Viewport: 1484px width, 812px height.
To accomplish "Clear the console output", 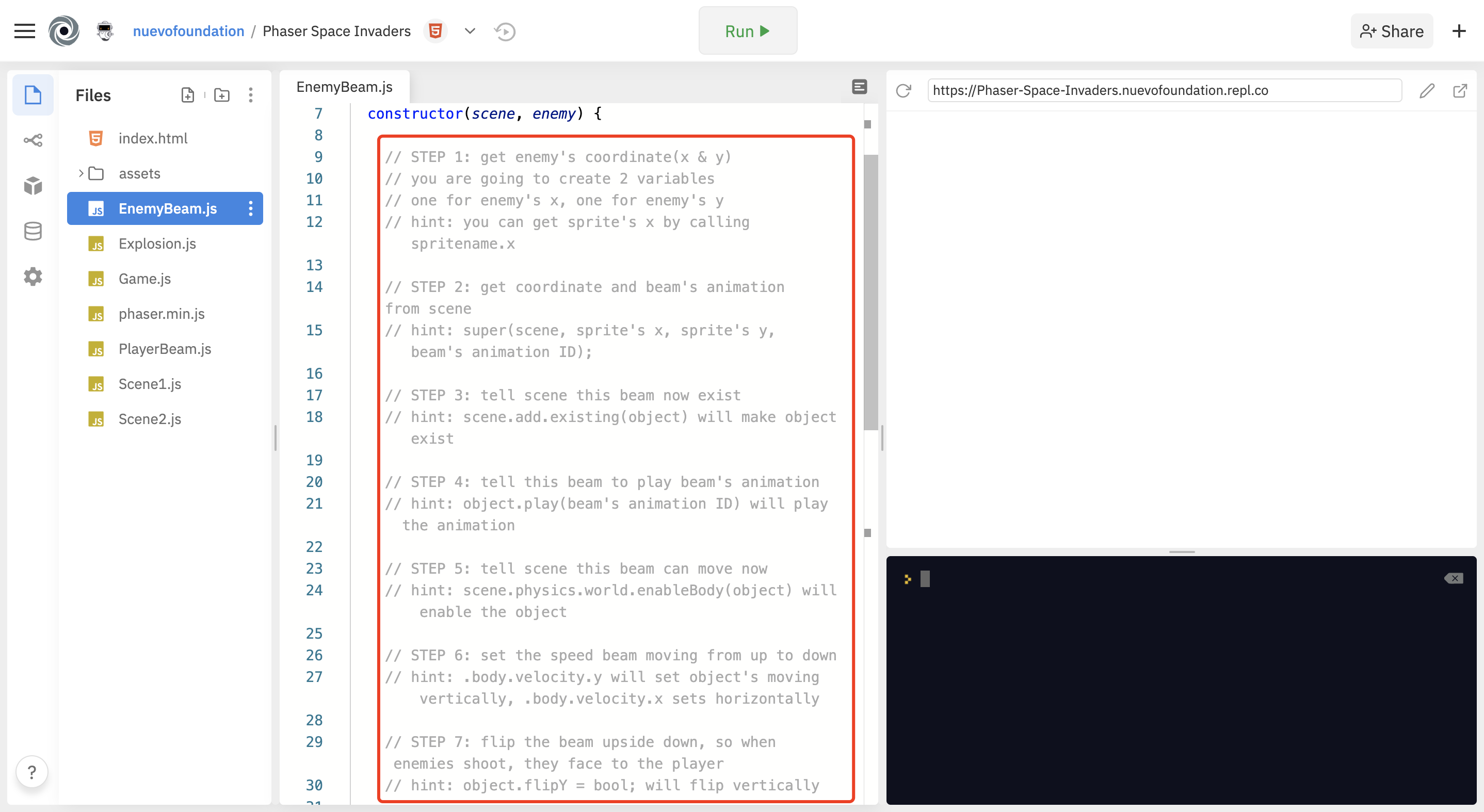I will pyautogui.click(x=1454, y=578).
